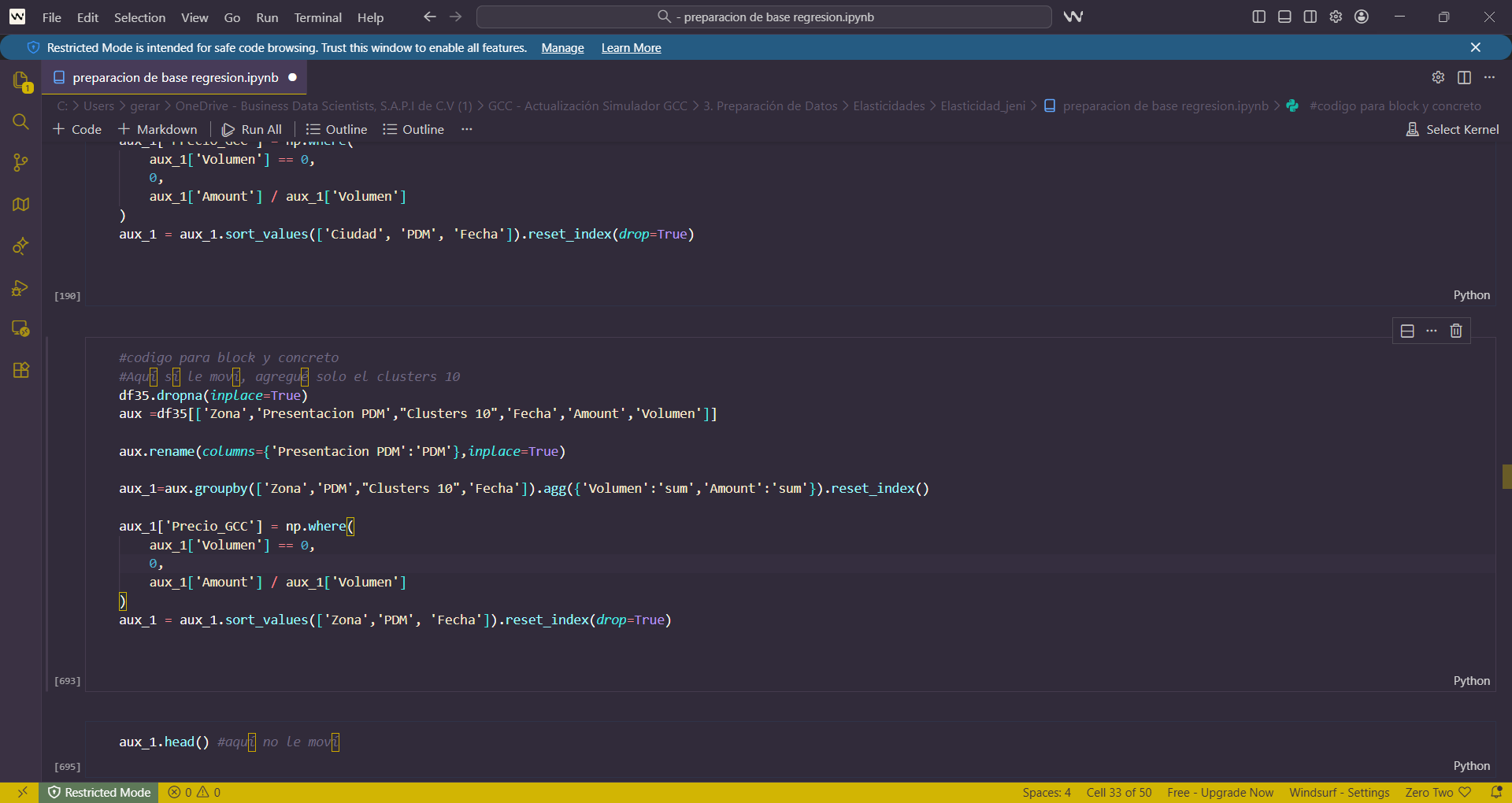Screen dimensions: 1512x803
Task: Open more cell actions in the cell toolbar
Action: tap(1432, 331)
